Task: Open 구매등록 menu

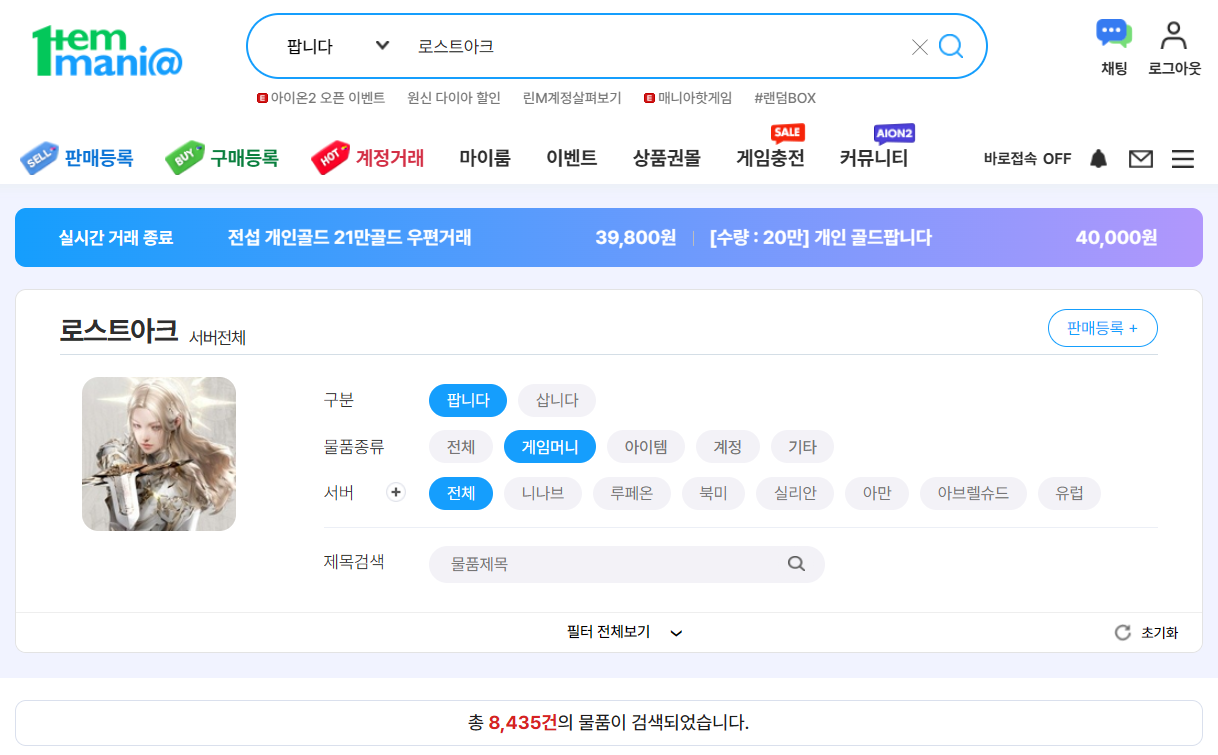Action: 244,158
